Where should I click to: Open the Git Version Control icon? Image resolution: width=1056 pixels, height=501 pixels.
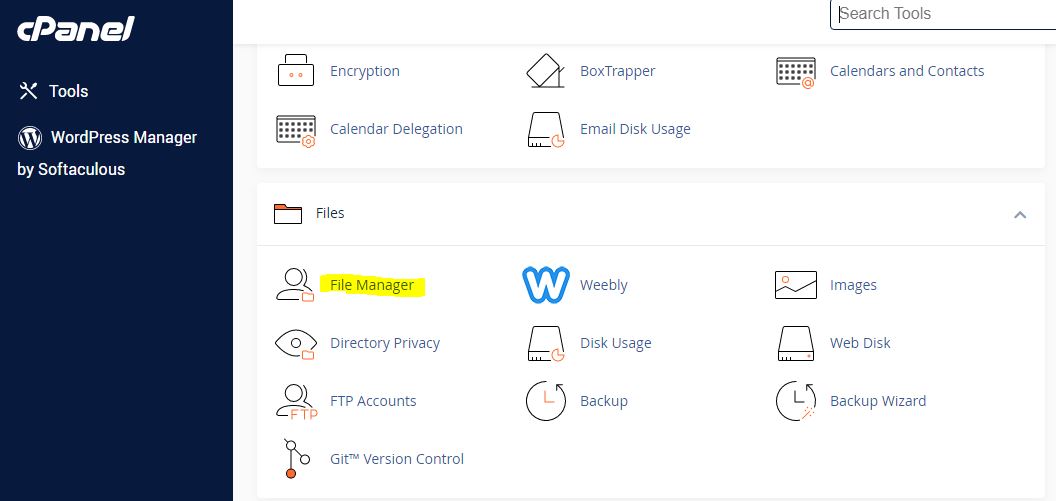(295, 459)
